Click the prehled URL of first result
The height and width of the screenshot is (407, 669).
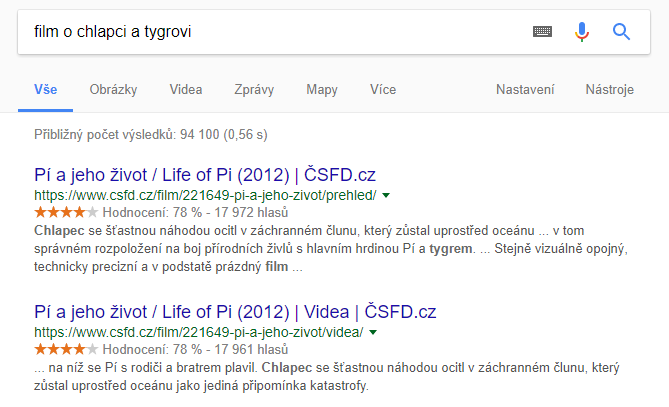coord(205,195)
